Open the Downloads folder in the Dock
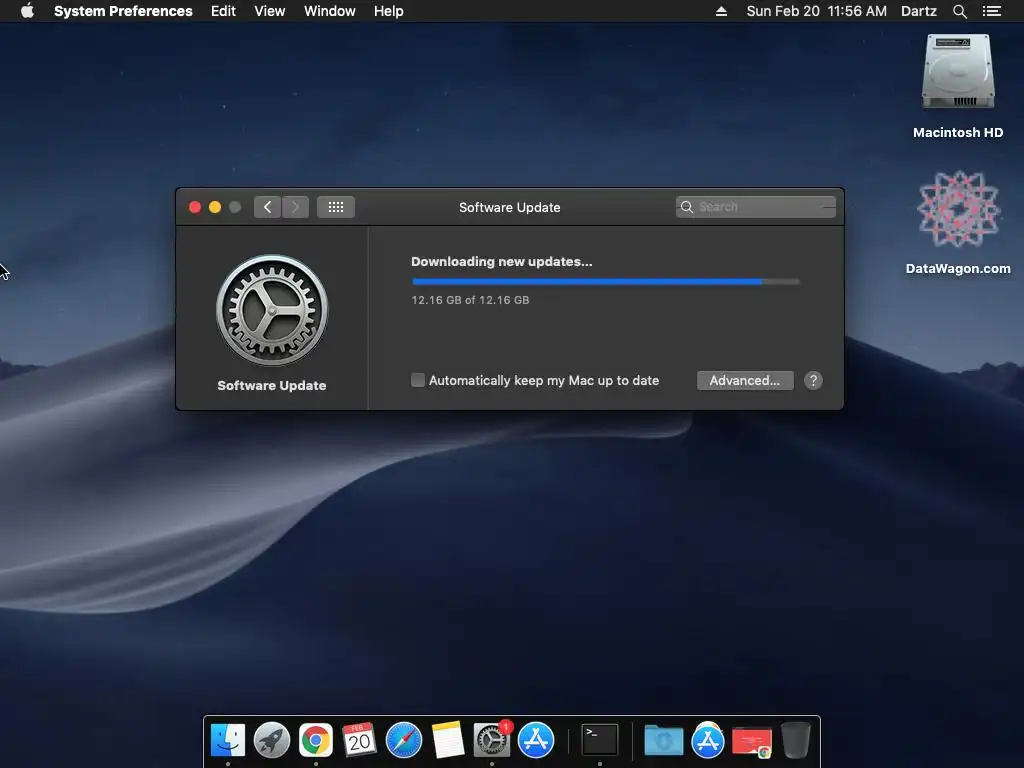This screenshot has height=768, width=1024. point(664,740)
